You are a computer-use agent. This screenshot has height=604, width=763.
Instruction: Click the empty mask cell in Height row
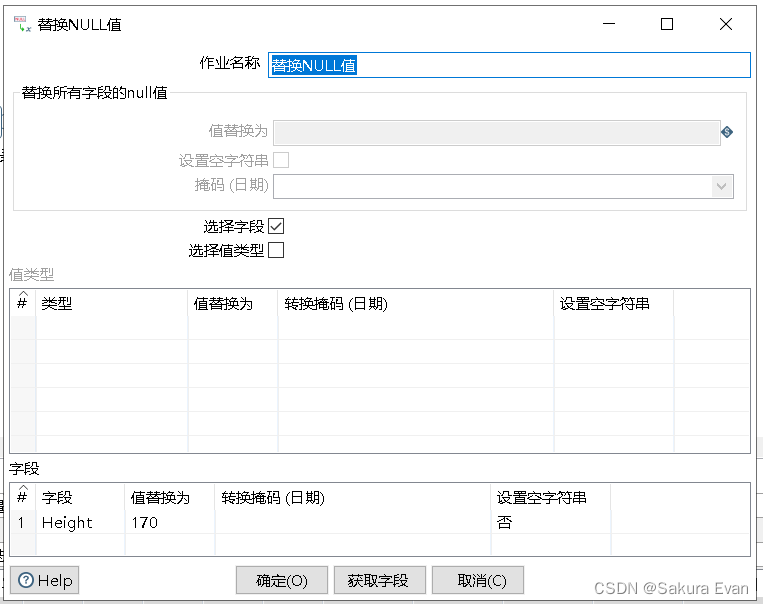click(353, 522)
